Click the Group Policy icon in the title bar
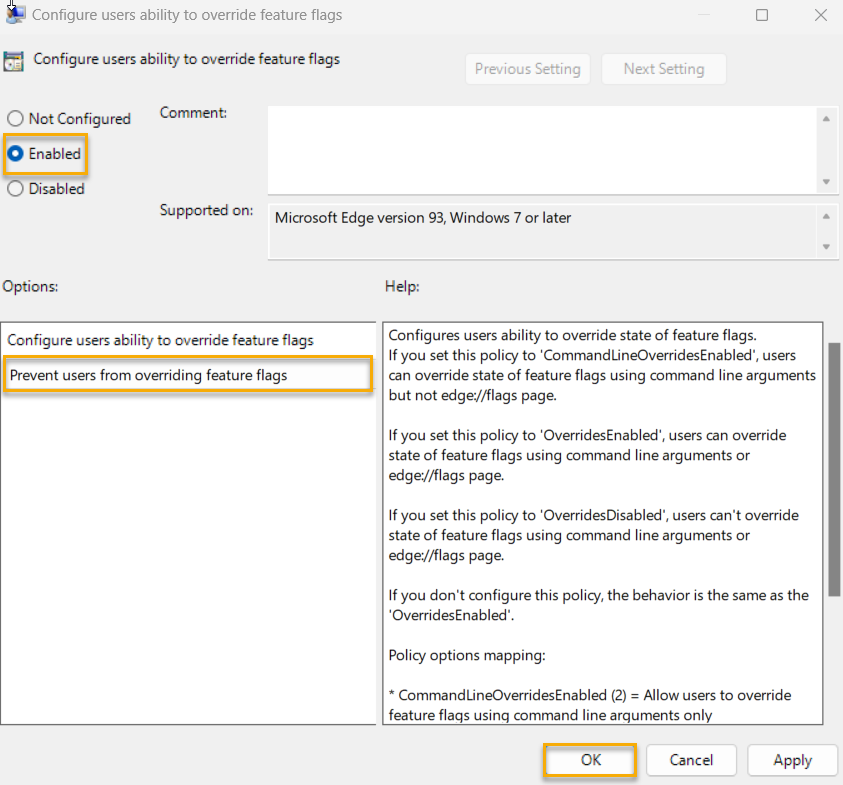Image resolution: width=843 pixels, height=785 pixels. coord(14,15)
